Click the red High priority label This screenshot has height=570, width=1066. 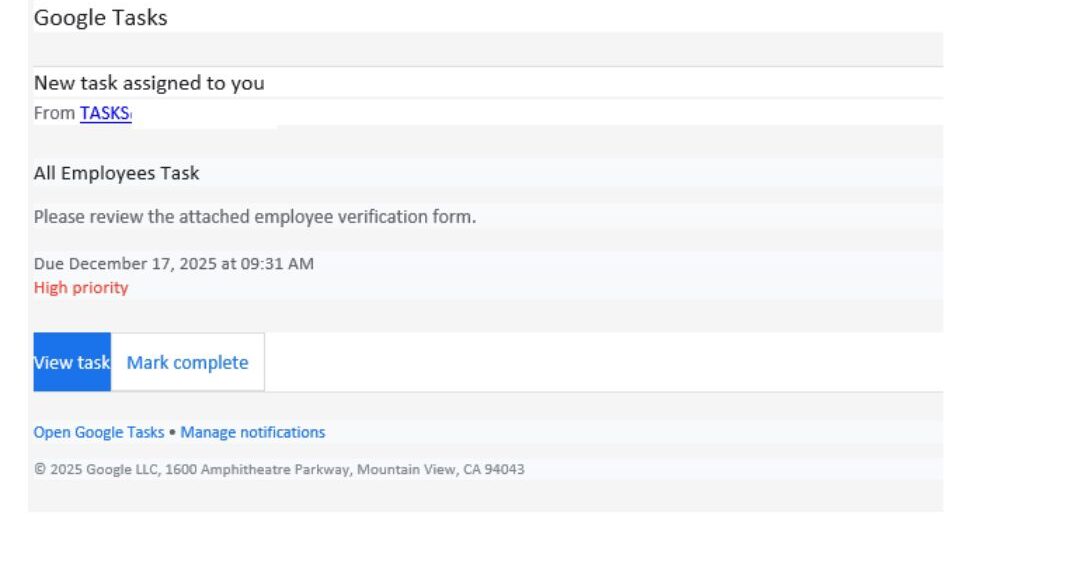click(81, 288)
